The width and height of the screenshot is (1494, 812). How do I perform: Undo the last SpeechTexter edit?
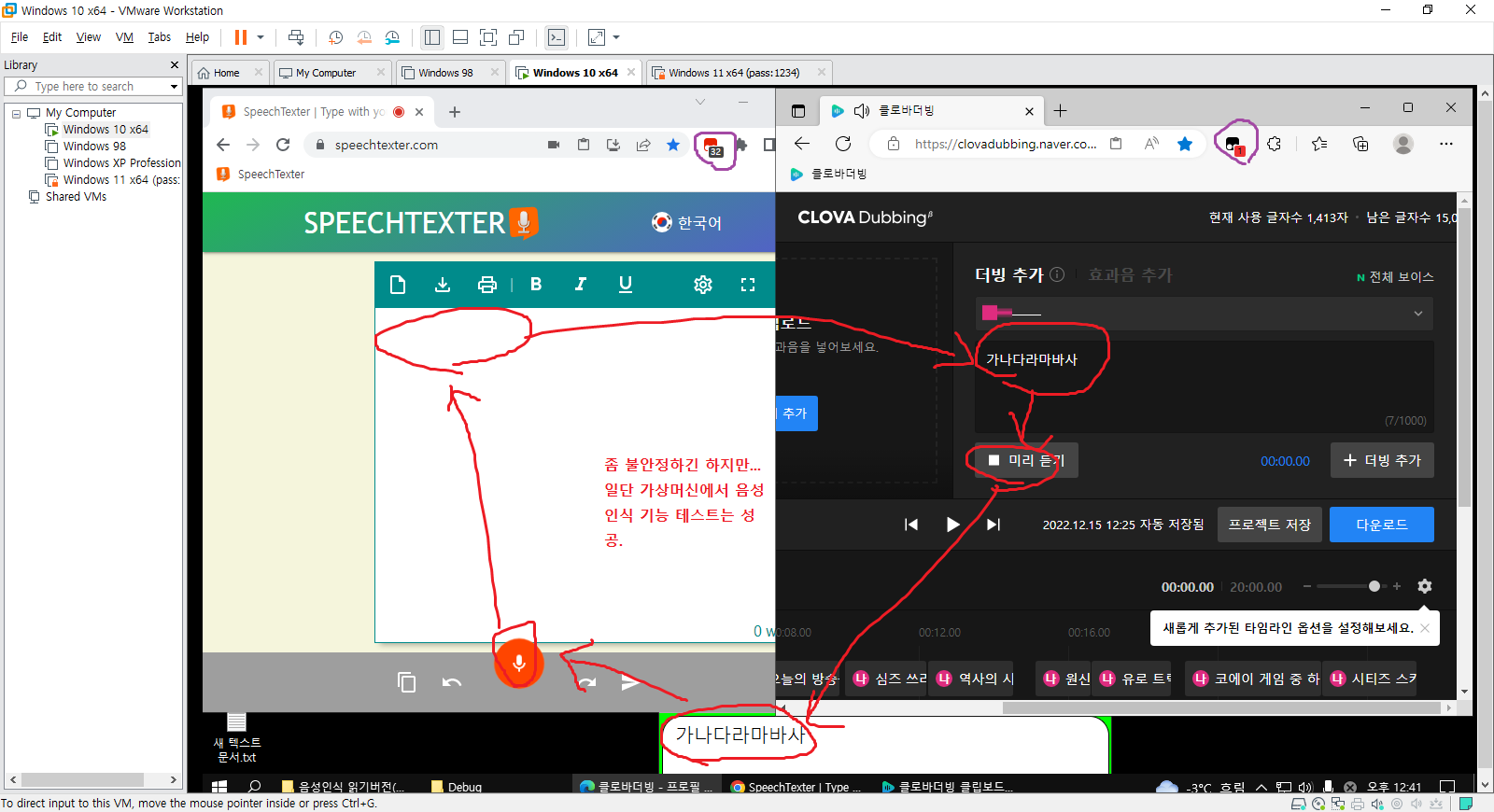click(452, 682)
